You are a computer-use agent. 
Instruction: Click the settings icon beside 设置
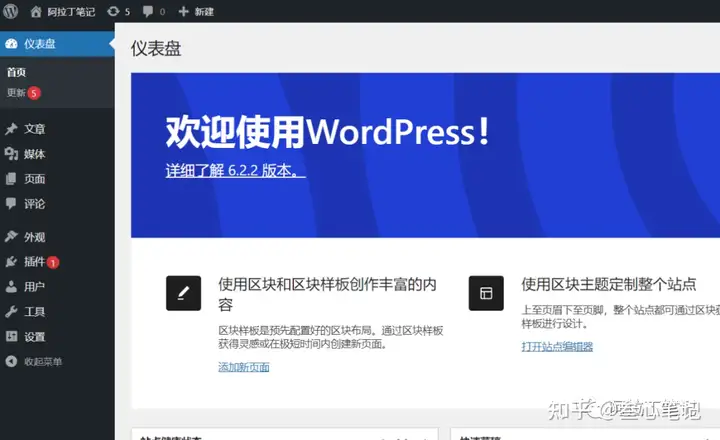tap(11, 336)
